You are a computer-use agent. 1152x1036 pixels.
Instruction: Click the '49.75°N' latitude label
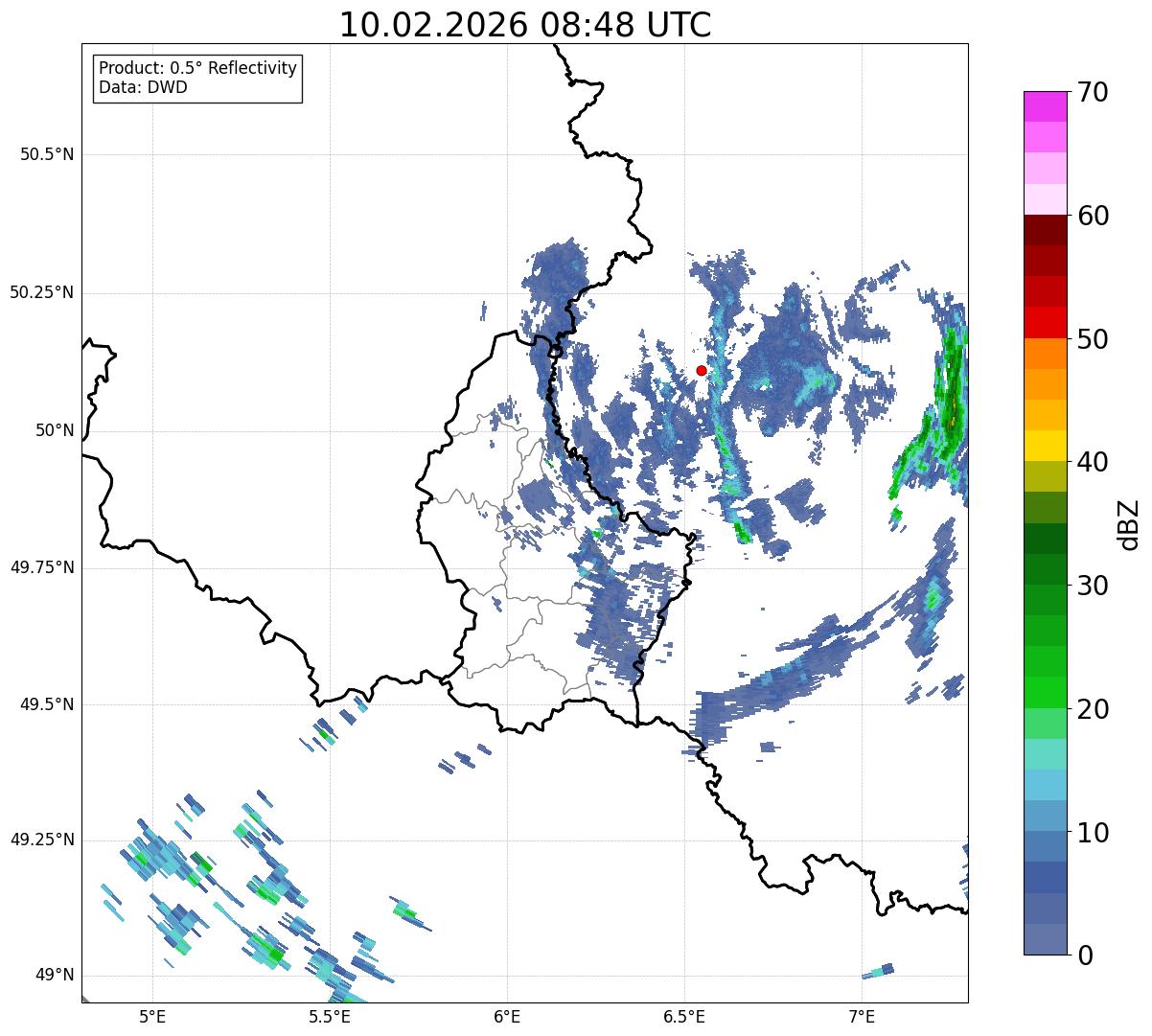pos(41,567)
